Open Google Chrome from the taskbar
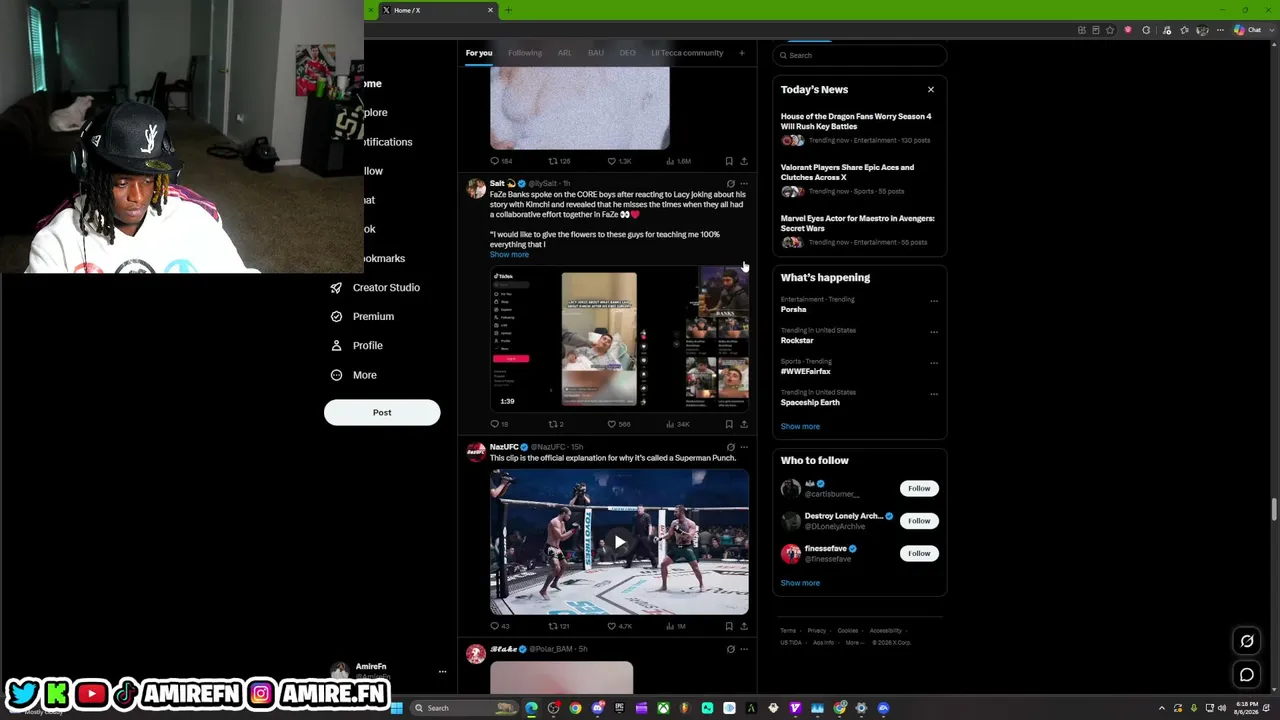This screenshot has height=720, width=1280. [575, 708]
